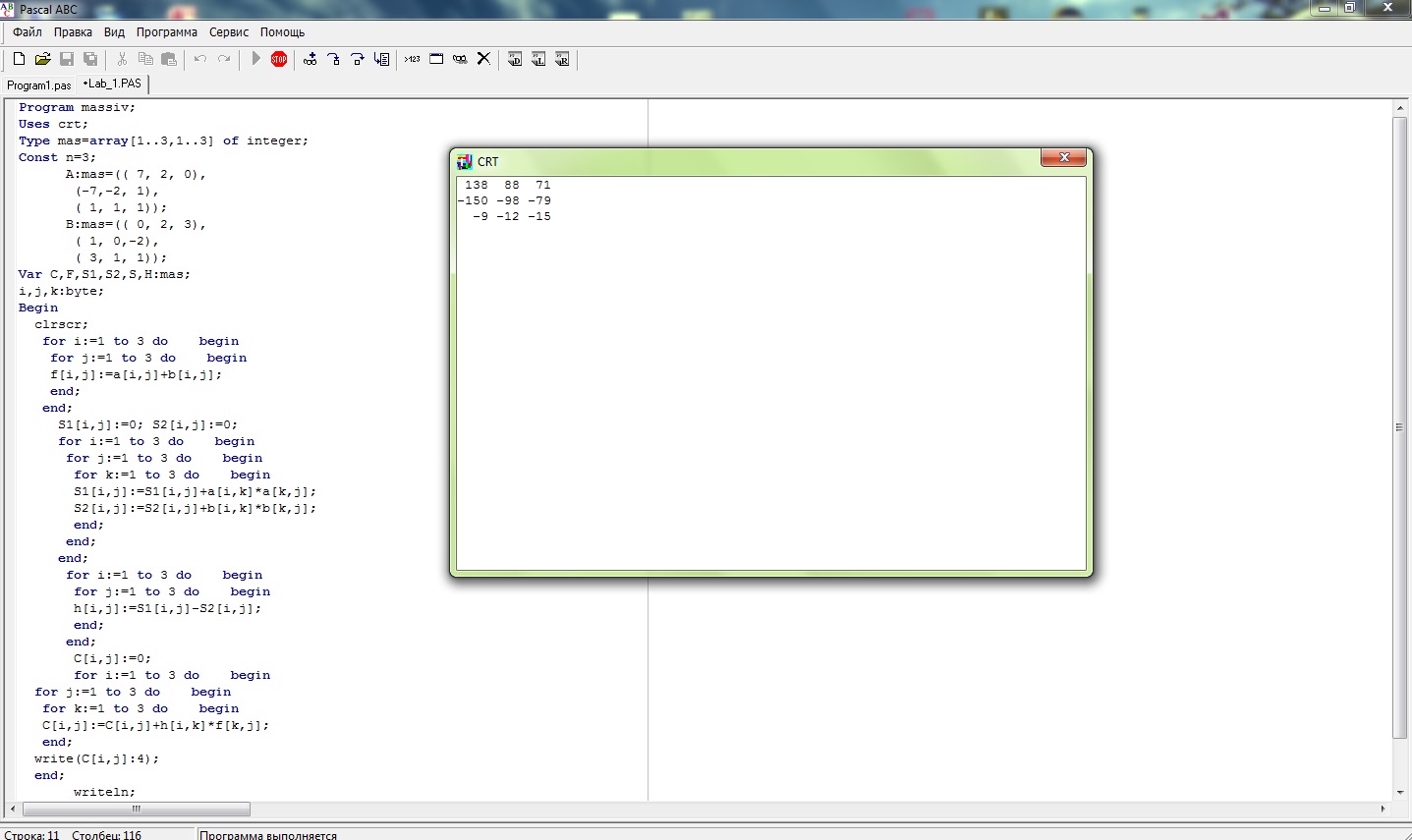Open a file with the folder icon

[x=42, y=59]
